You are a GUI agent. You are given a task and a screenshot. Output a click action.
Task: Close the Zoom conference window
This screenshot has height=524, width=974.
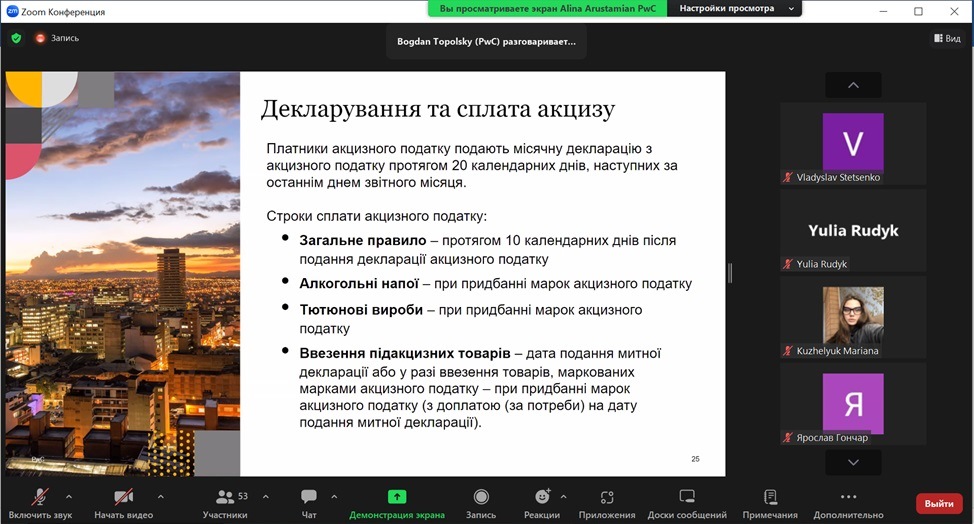954,11
